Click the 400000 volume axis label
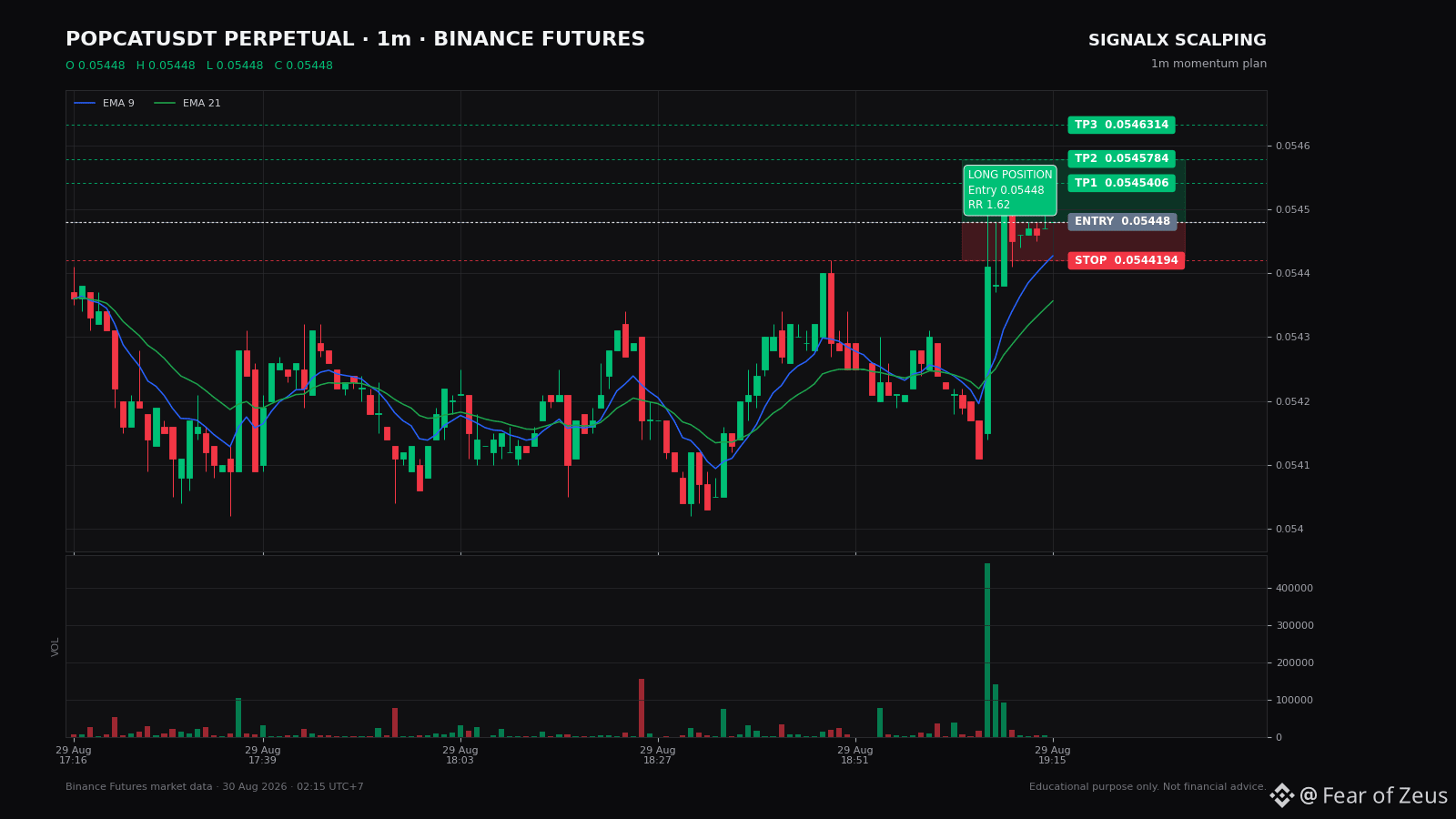The height and width of the screenshot is (819, 1456). coord(1294,588)
